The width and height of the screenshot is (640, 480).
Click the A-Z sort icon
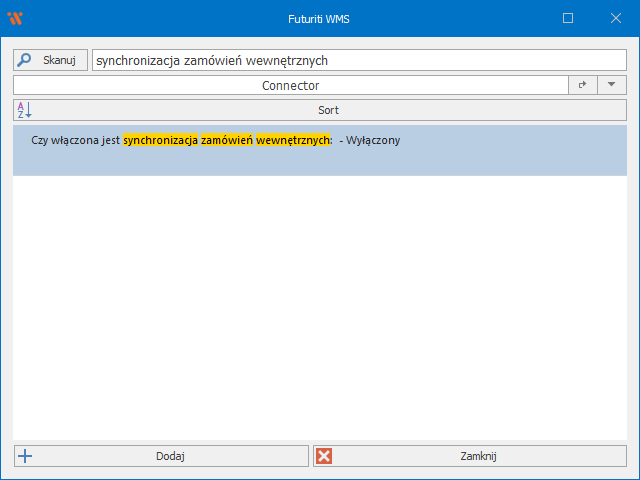25,110
